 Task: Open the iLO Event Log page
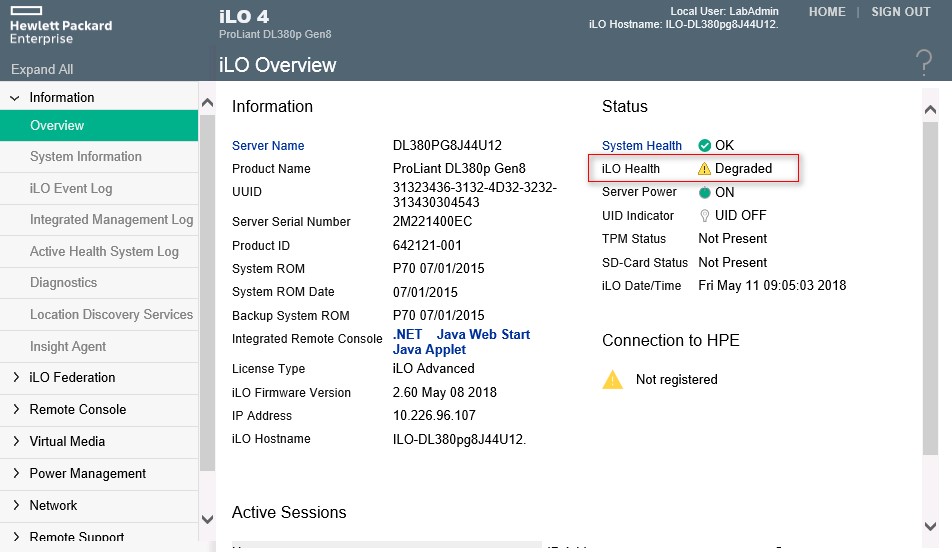[x=71, y=188]
